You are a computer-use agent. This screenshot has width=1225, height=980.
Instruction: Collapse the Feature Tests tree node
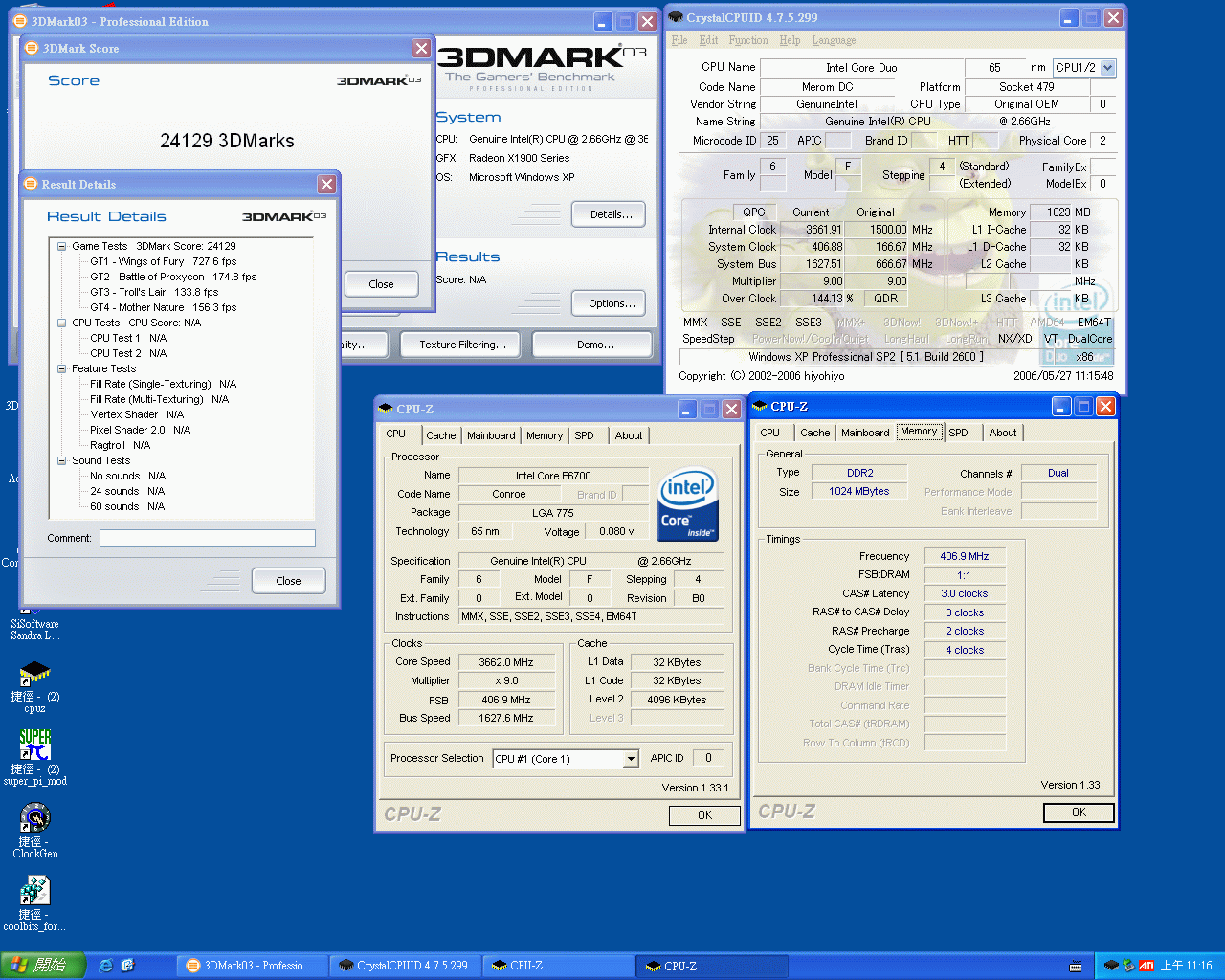tap(61, 368)
